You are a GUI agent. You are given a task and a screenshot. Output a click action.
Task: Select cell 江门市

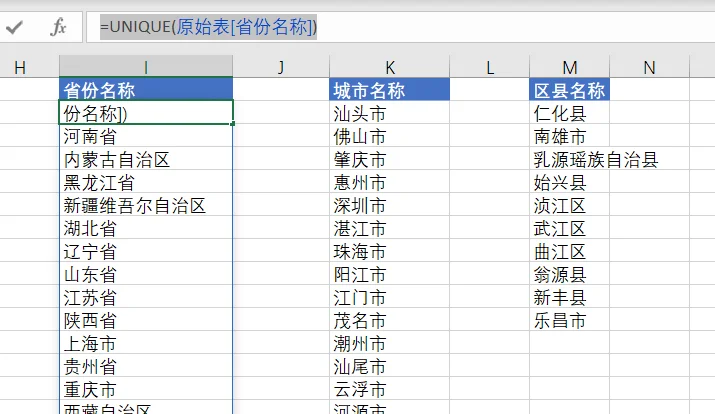point(389,296)
